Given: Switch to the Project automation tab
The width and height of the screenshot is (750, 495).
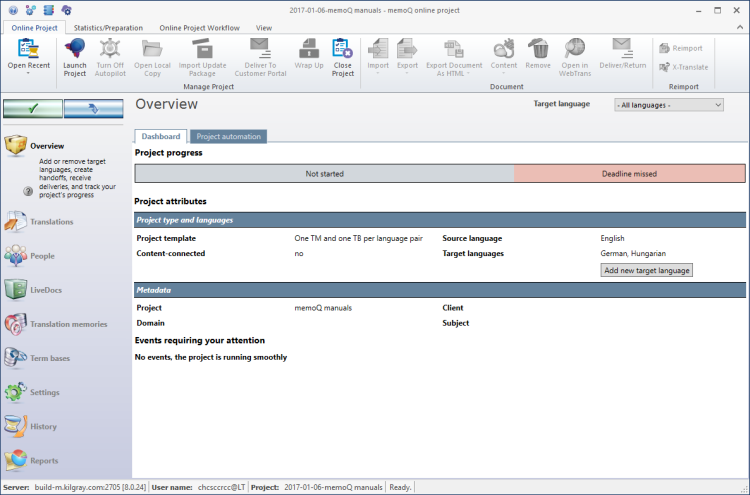Looking at the screenshot, I should [228, 136].
